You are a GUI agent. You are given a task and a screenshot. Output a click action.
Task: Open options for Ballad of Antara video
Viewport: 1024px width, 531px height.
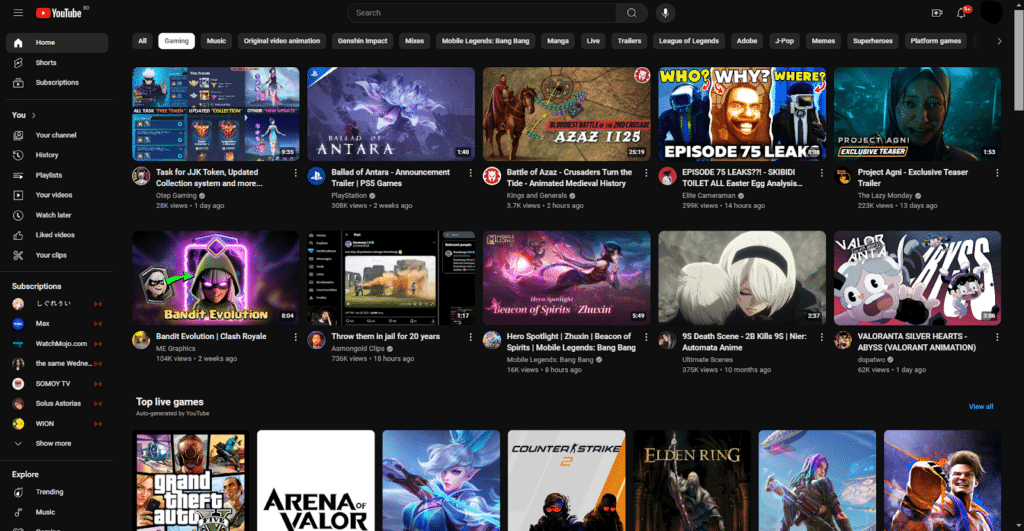tap(470, 173)
